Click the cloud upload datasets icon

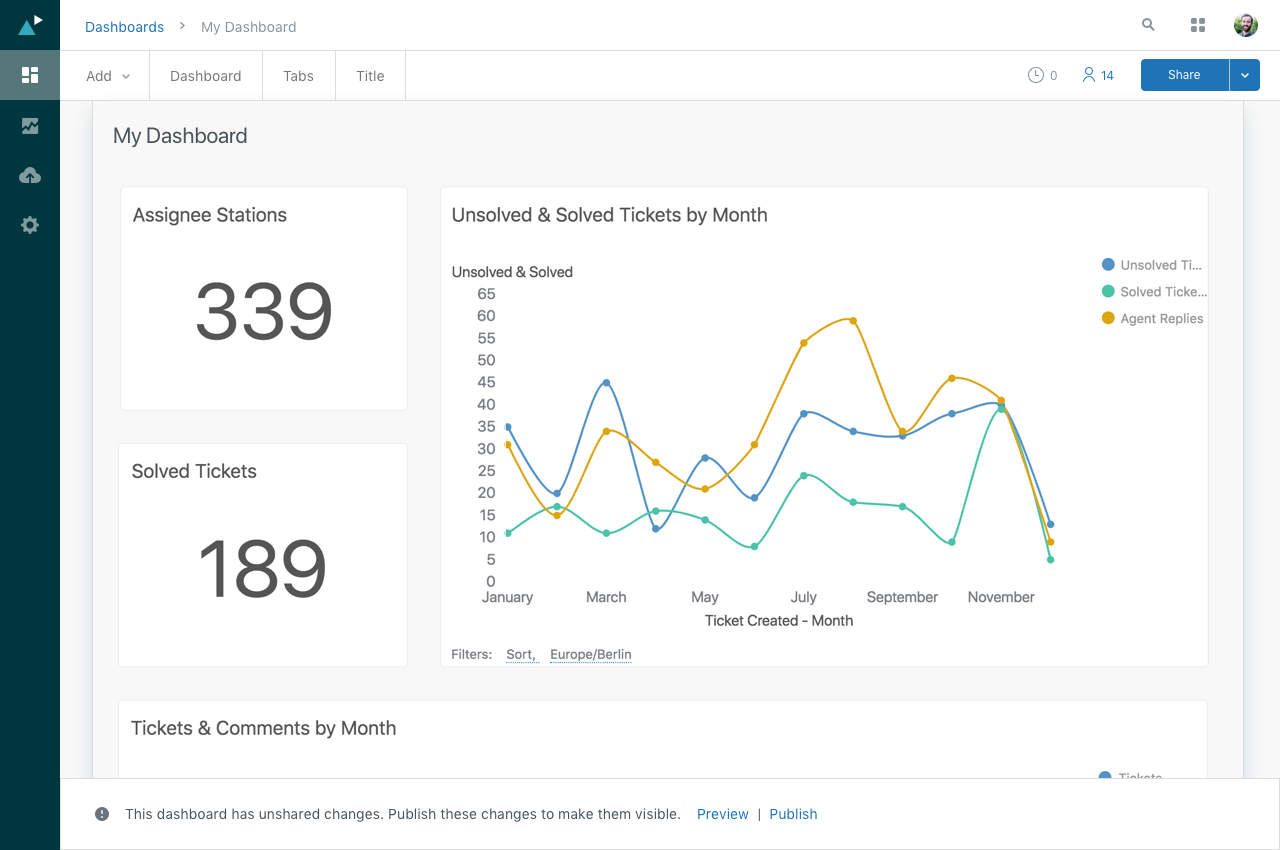(x=30, y=176)
